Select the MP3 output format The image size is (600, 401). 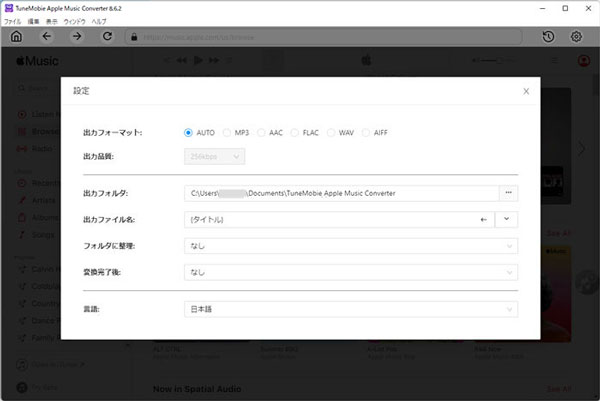click(227, 133)
